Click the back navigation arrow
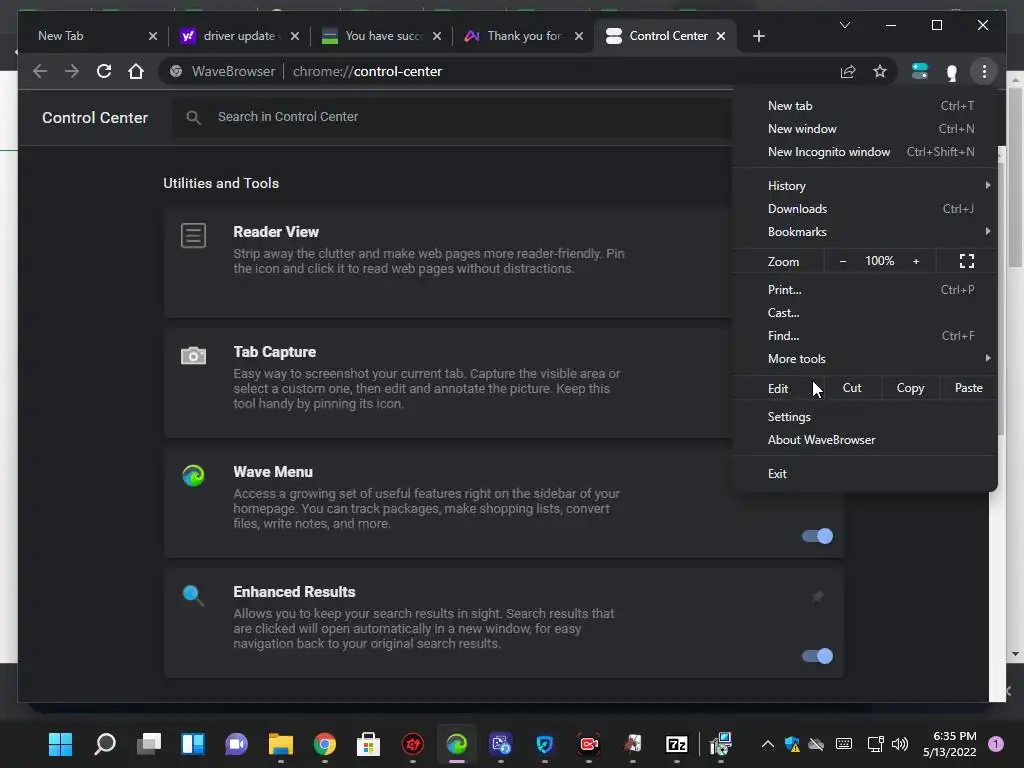 [40, 71]
